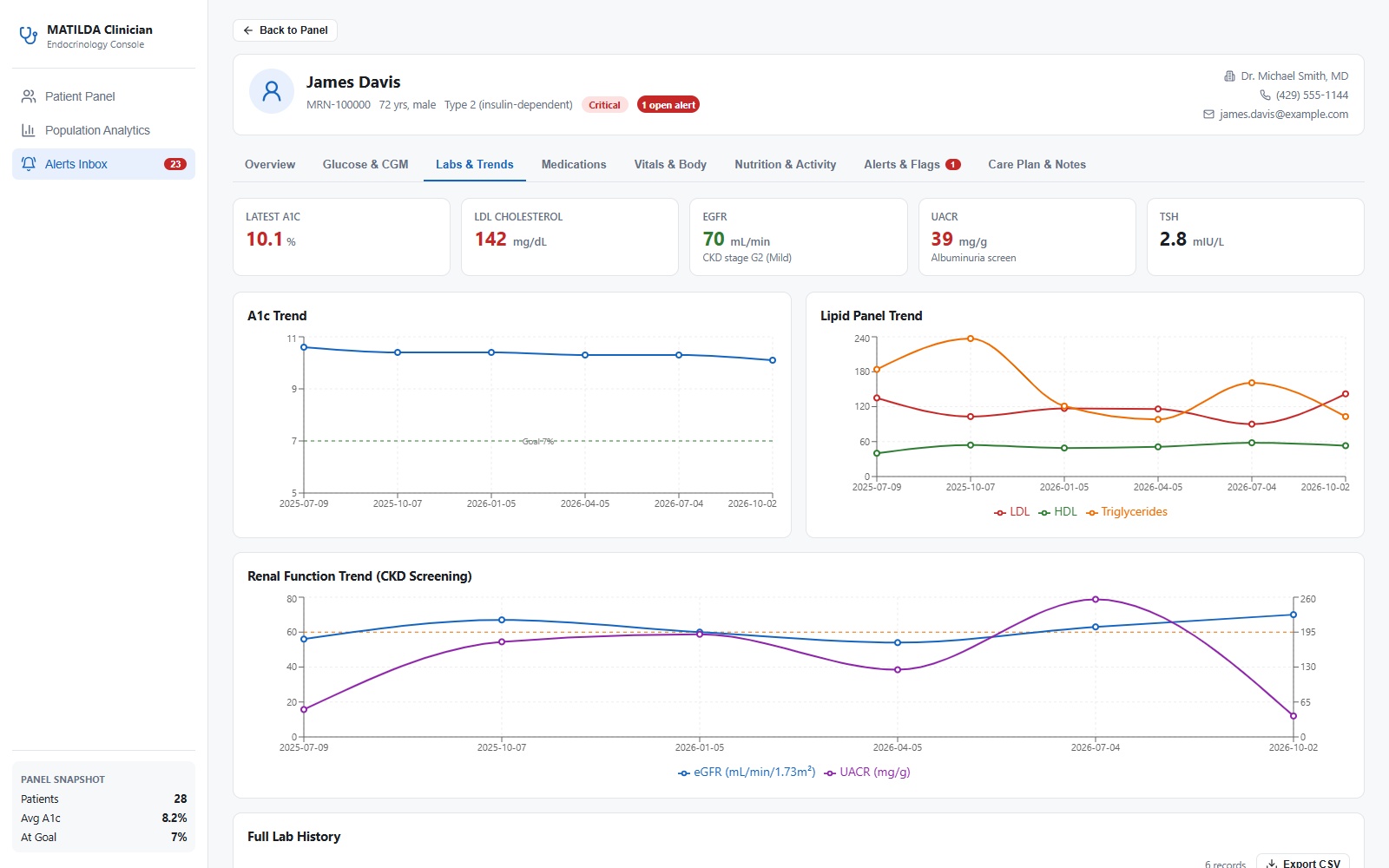Click the (429) 555-1144 phone number

click(1312, 95)
